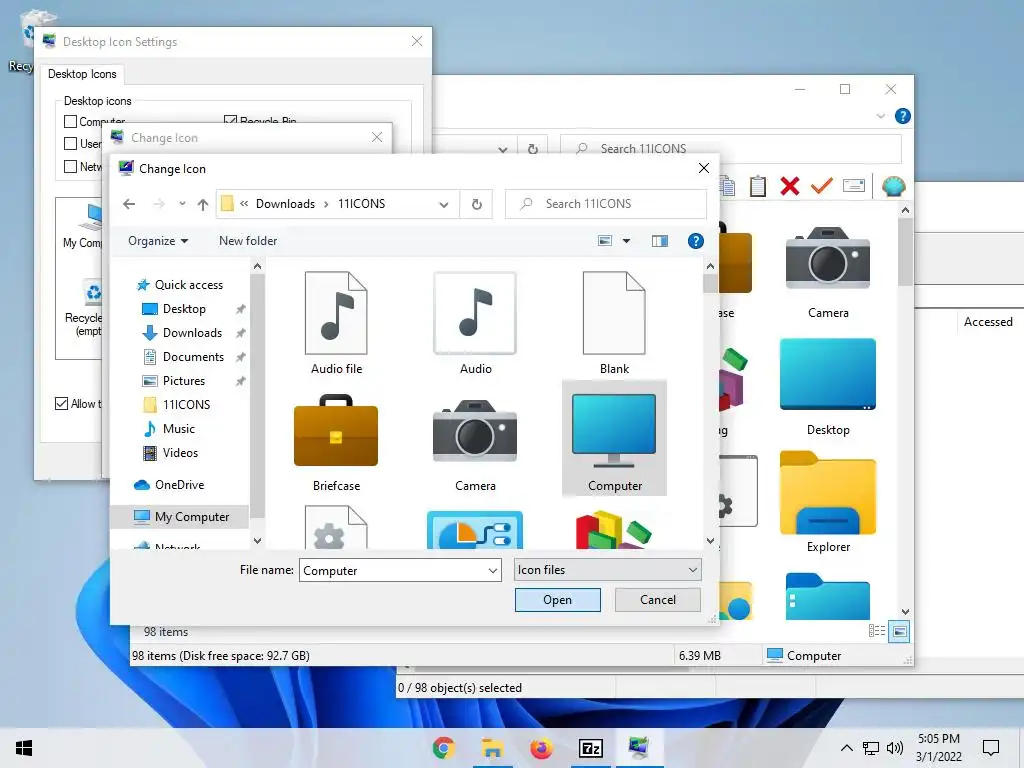Viewport: 1024px width, 768px height.
Task: Click 11ICONS in the address breadcrumb
Action: tap(361, 204)
